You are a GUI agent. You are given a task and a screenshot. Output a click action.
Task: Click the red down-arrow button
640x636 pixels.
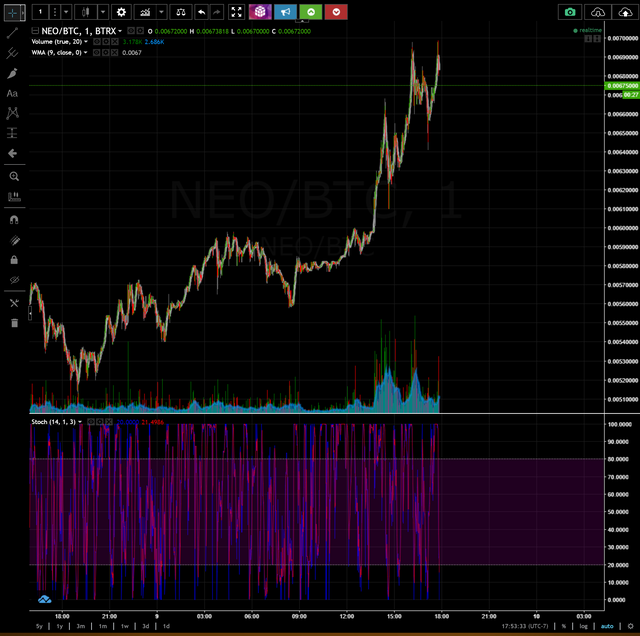coord(336,12)
